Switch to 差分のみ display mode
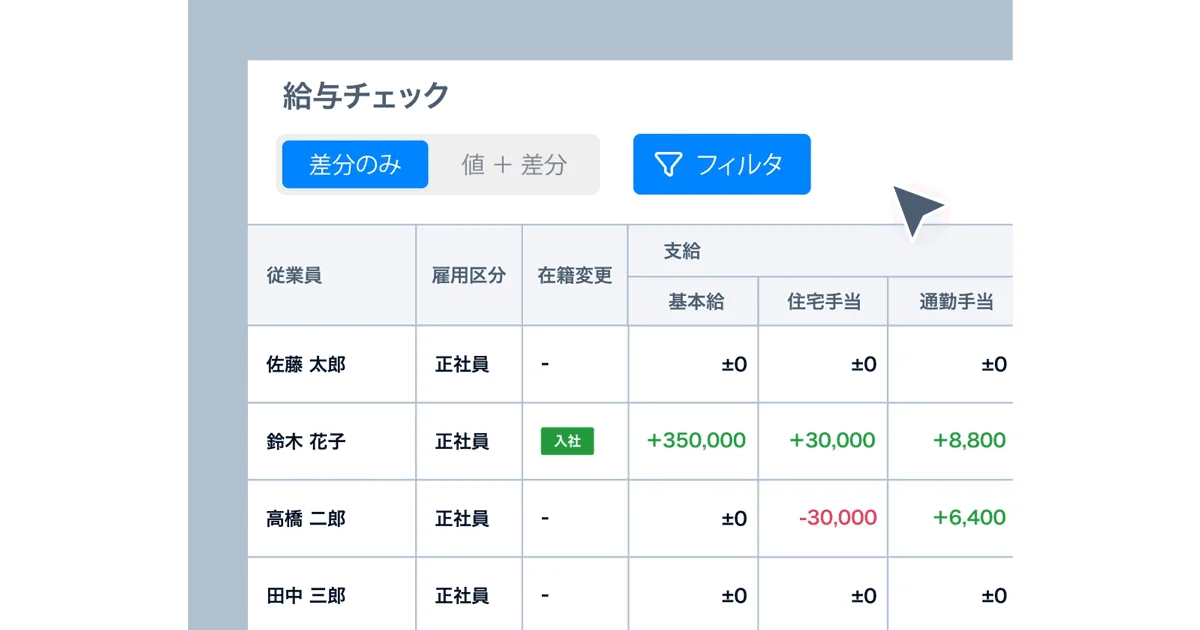This screenshot has height=630, width=1200. pos(354,164)
